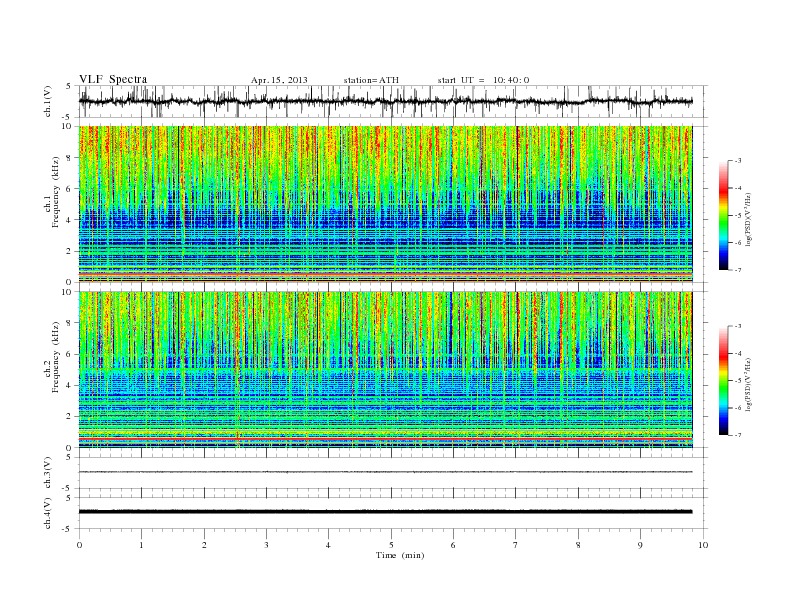792x612 pixels.
Task: Click the "VLF Spectra" plot title
Action: pos(113,79)
